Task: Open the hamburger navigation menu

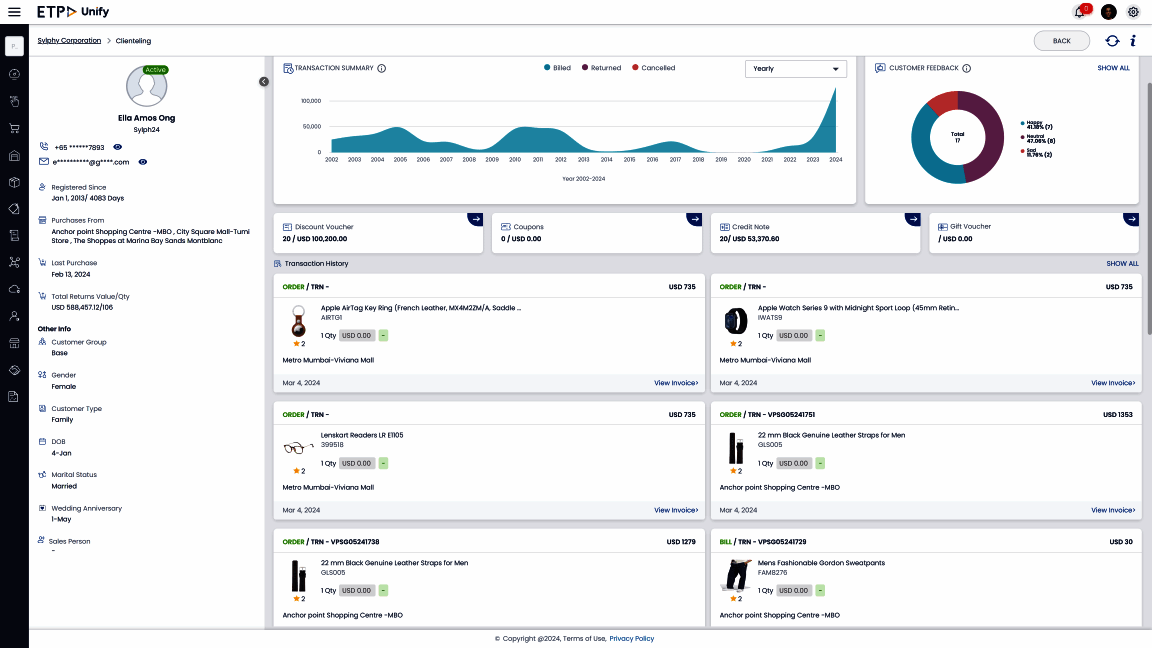Action: 14,11
